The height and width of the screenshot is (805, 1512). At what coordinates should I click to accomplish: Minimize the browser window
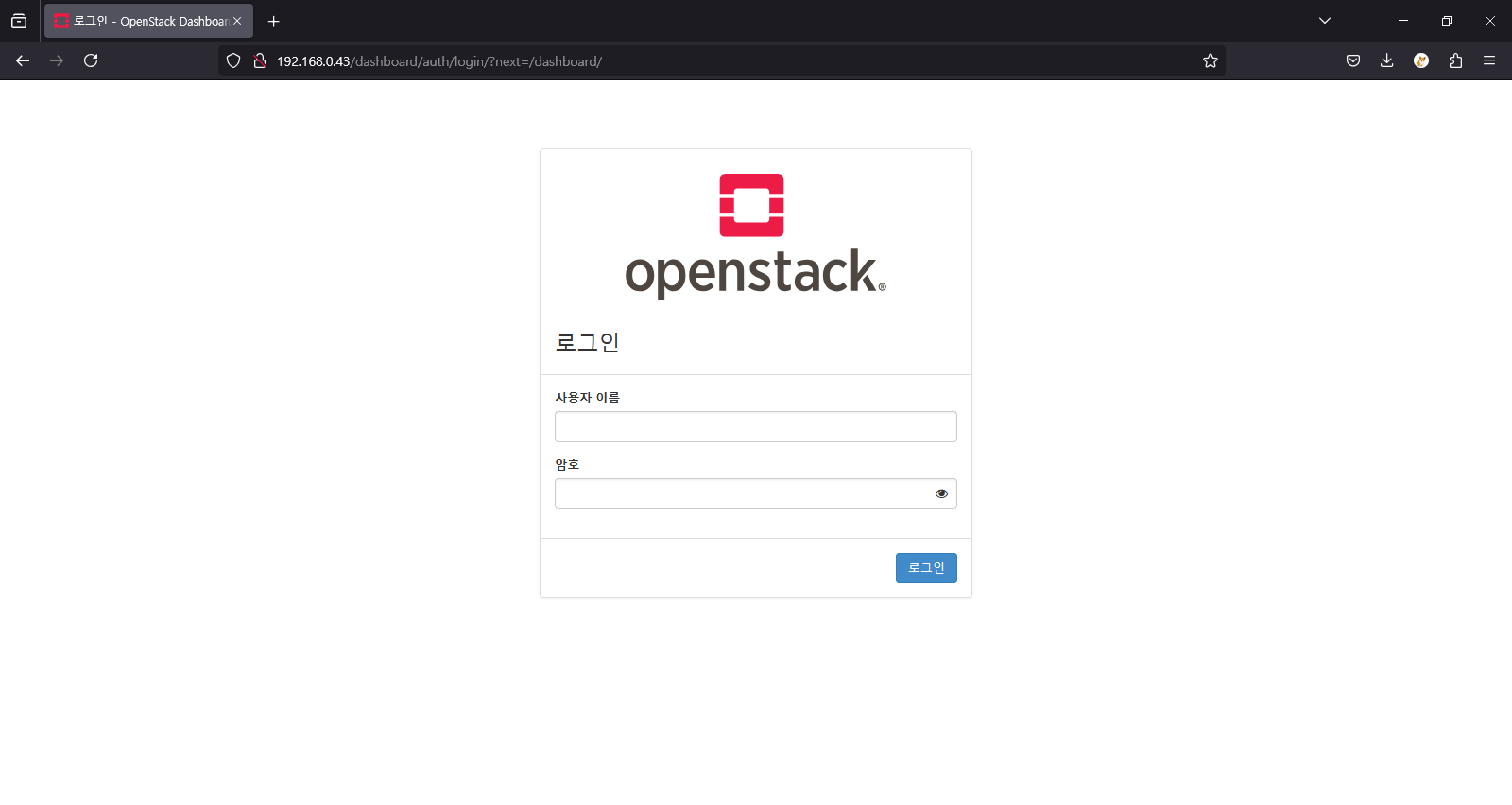pyautogui.click(x=1403, y=21)
